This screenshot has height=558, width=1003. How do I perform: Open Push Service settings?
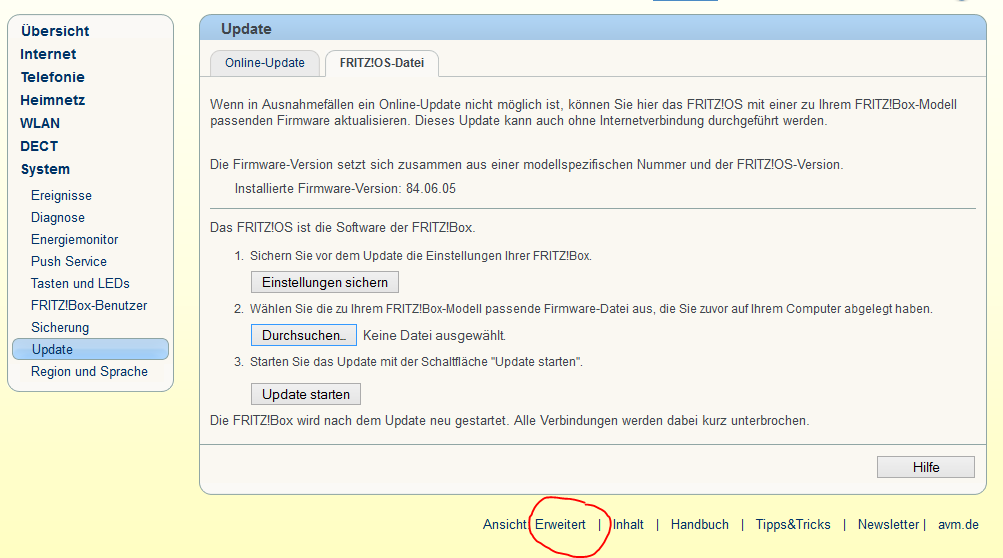(69, 262)
